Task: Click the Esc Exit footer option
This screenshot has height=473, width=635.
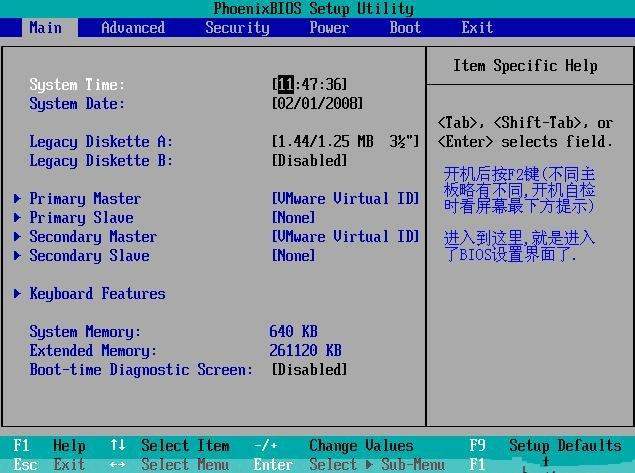Action: pos(50,465)
